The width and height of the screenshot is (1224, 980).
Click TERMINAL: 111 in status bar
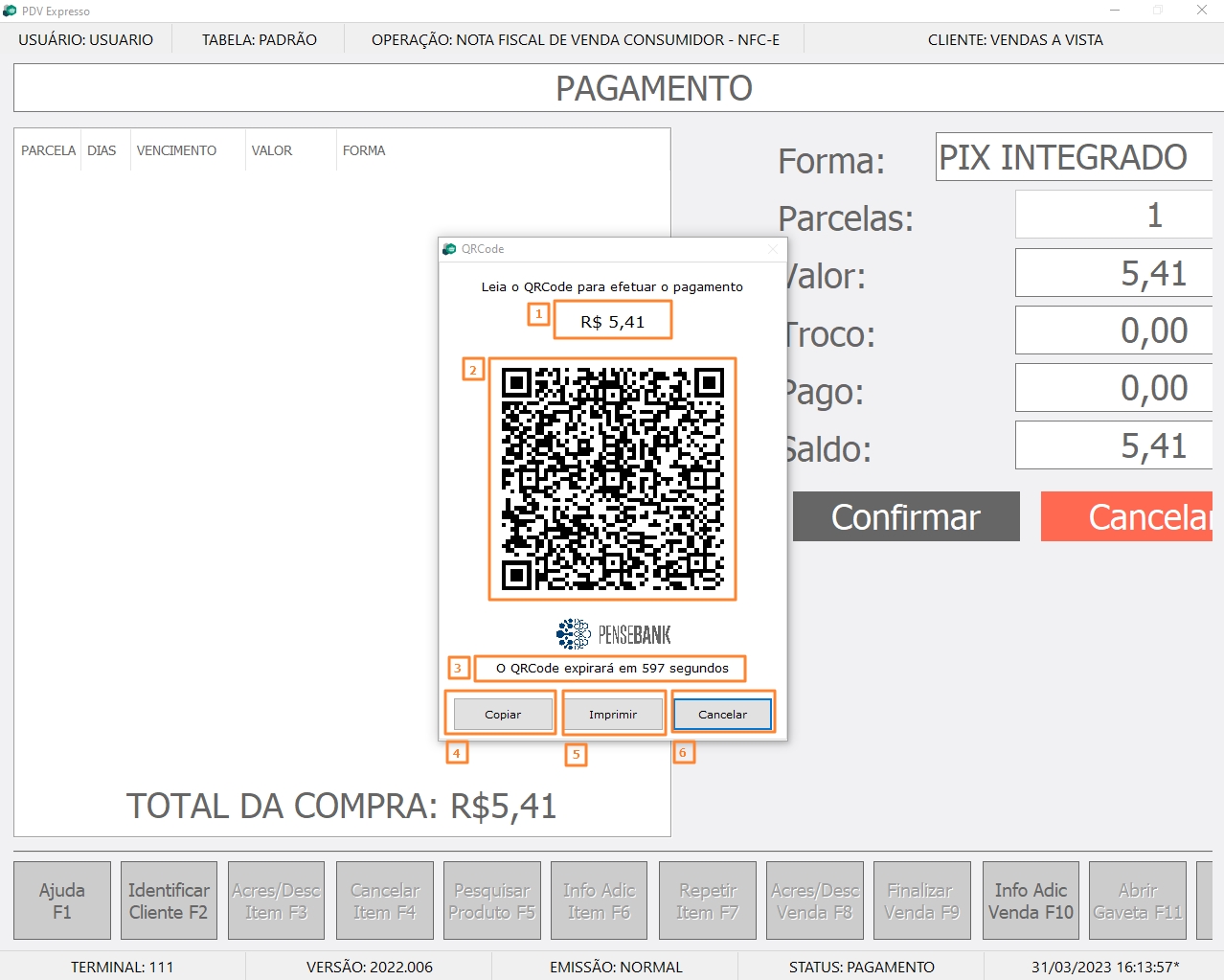(x=123, y=968)
